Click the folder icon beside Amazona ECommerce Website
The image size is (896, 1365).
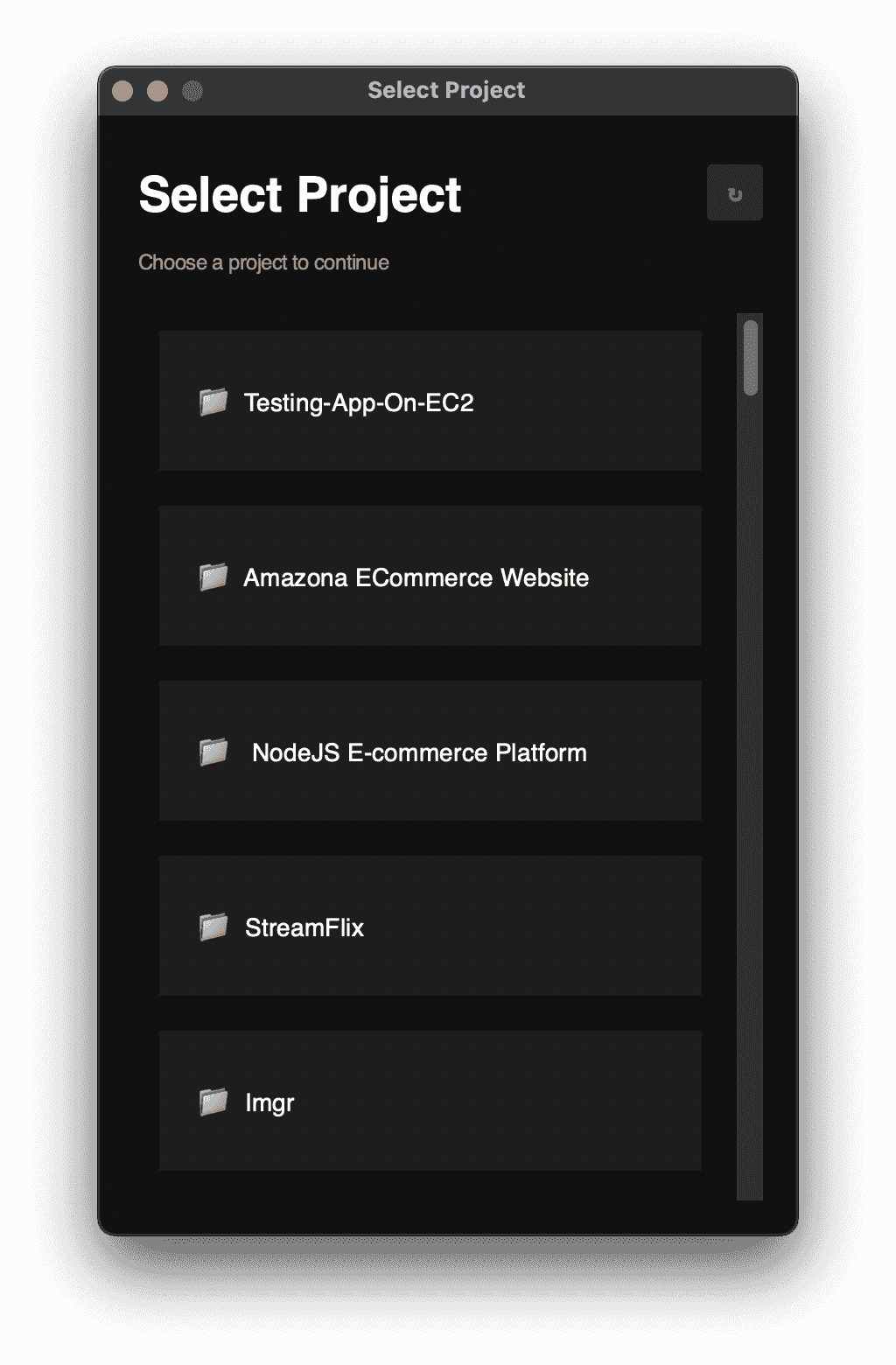(x=212, y=577)
